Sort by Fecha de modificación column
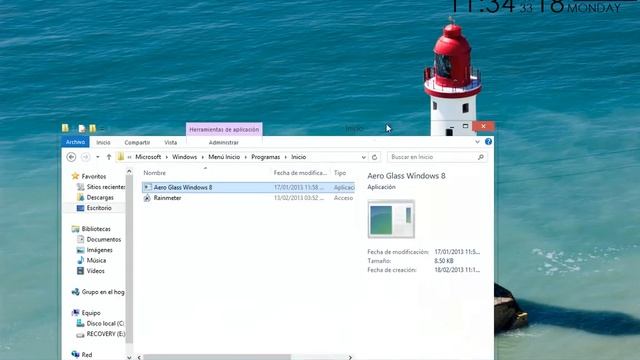The width and height of the screenshot is (640, 360). [x=300, y=173]
